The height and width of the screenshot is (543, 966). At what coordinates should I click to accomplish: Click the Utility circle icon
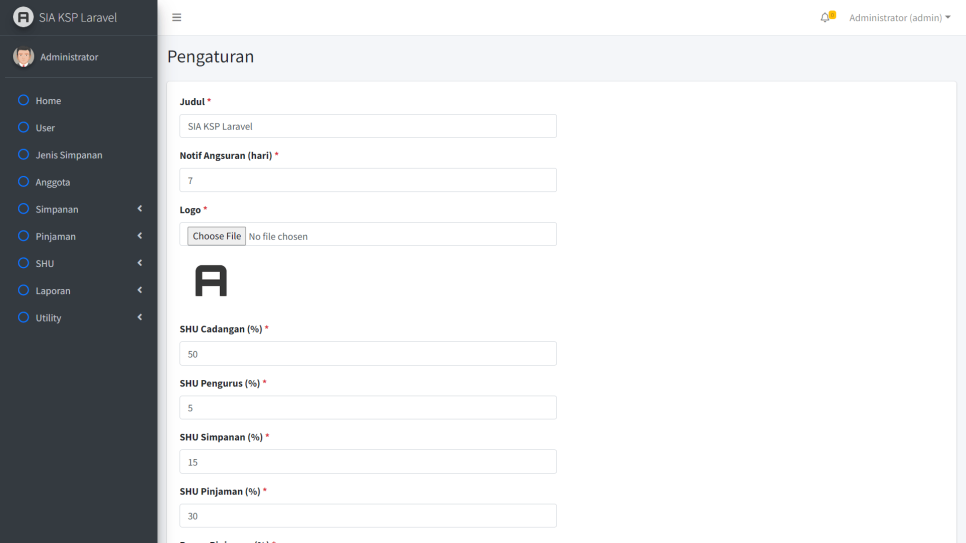[23, 317]
